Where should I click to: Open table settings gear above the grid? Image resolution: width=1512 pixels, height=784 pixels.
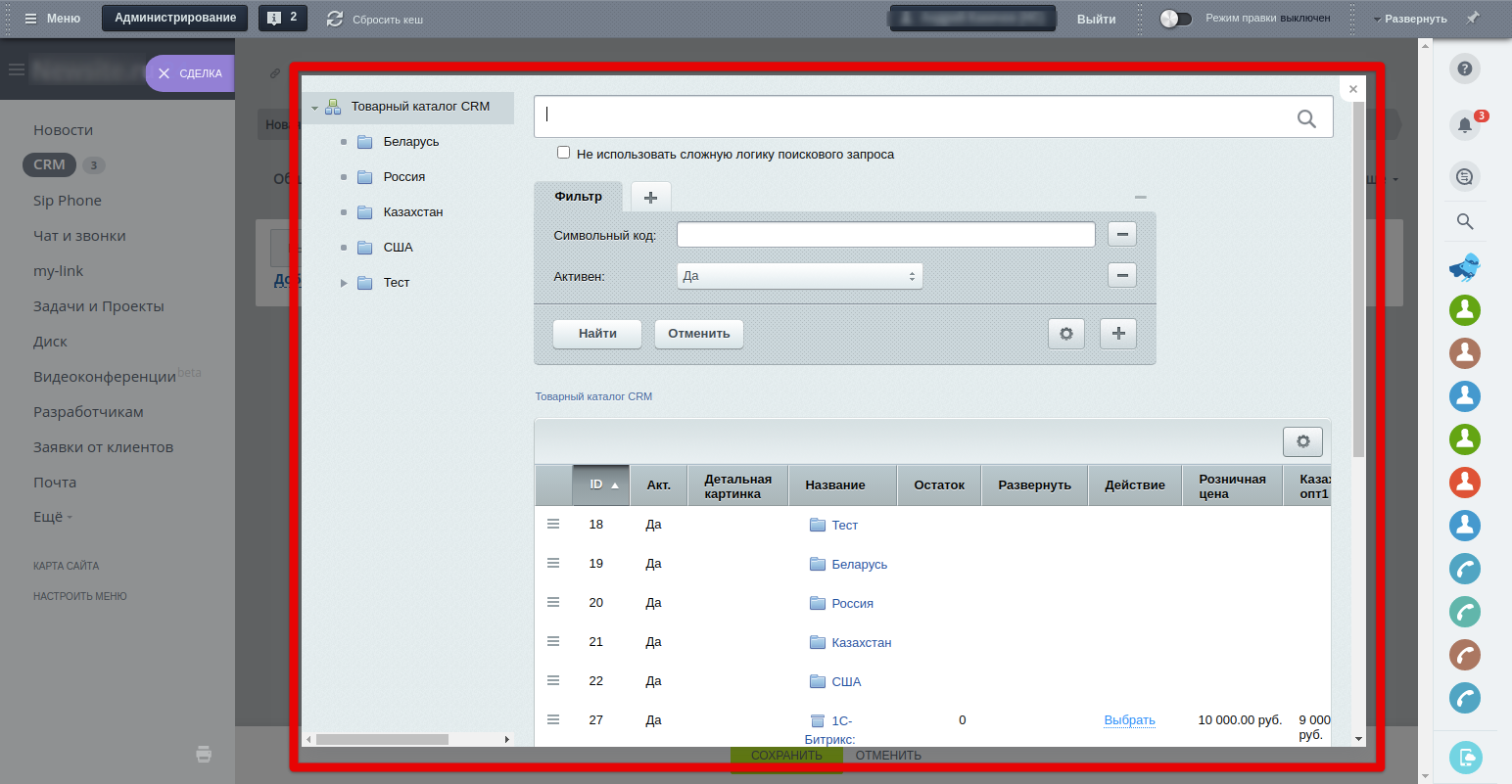[1302, 441]
